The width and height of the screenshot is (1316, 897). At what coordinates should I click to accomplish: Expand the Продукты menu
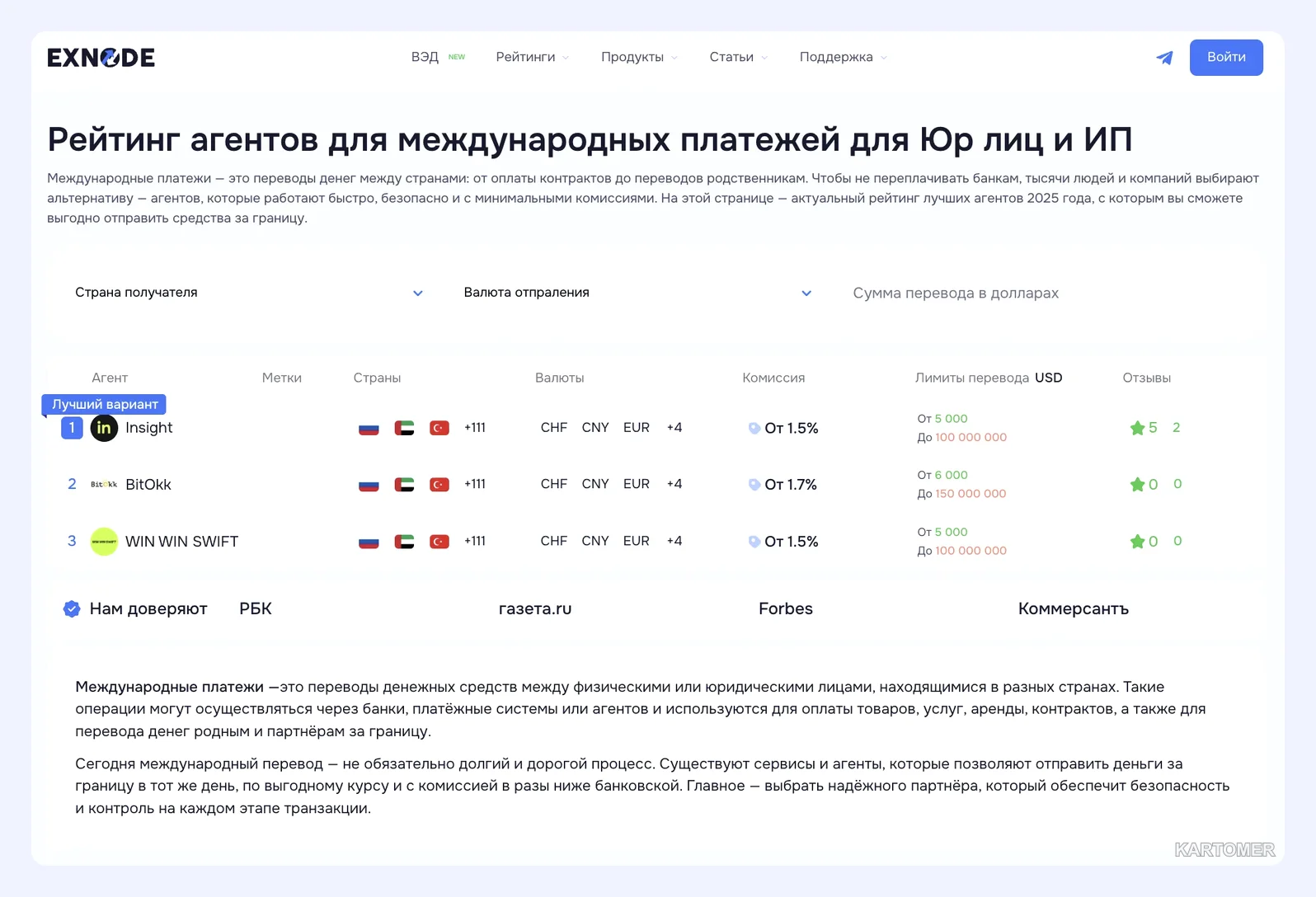coord(640,57)
